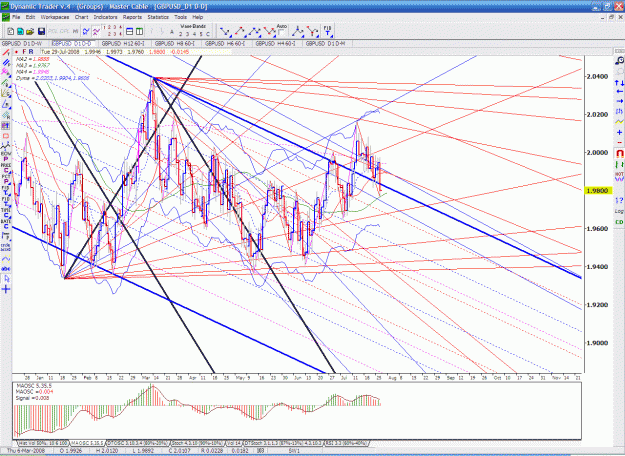Image resolution: width=625 pixels, height=456 pixels.
Task: Switch to GBPUSD D1 D-M tab
Action: point(326,43)
